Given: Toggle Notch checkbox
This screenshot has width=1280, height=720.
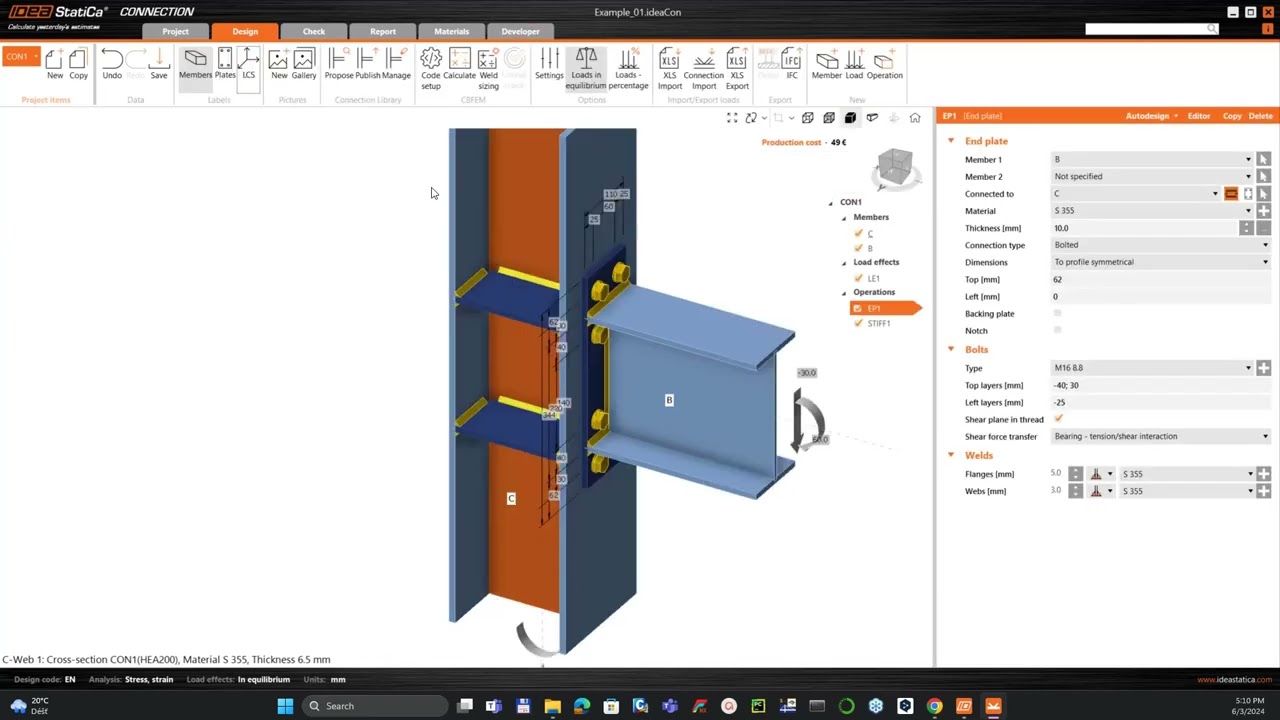Looking at the screenshot, I should (x=1058, y=330).
